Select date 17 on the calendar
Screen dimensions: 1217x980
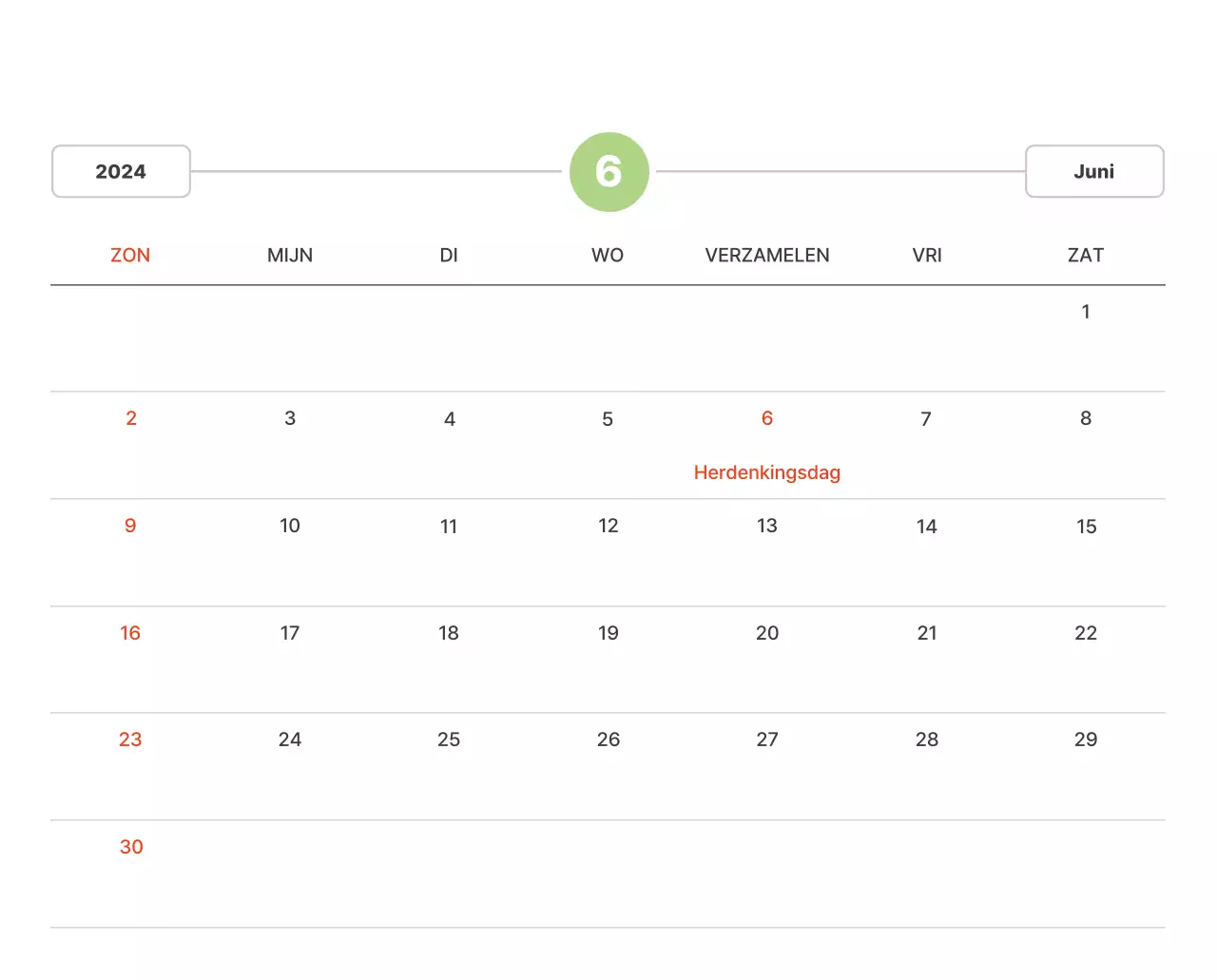pos(290,633)
